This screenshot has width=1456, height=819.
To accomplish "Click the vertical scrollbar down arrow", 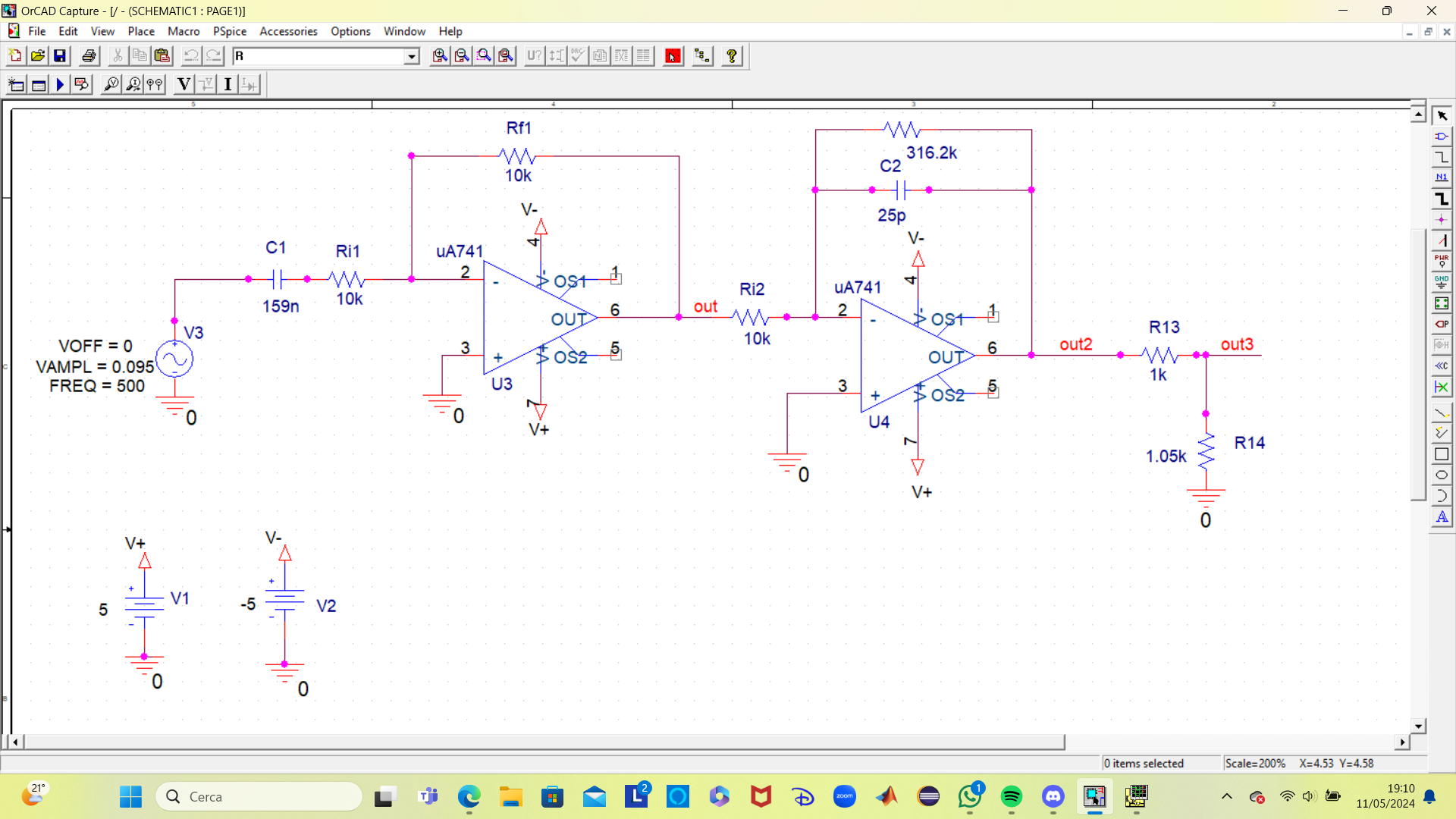I will pos(1418,726).
